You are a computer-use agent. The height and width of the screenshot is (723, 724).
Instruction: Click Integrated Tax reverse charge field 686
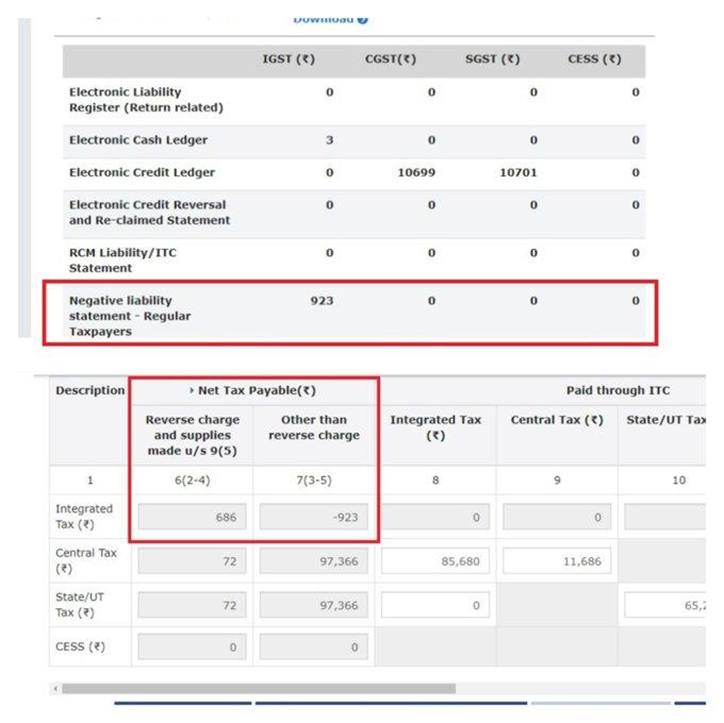tap(191, 517)
